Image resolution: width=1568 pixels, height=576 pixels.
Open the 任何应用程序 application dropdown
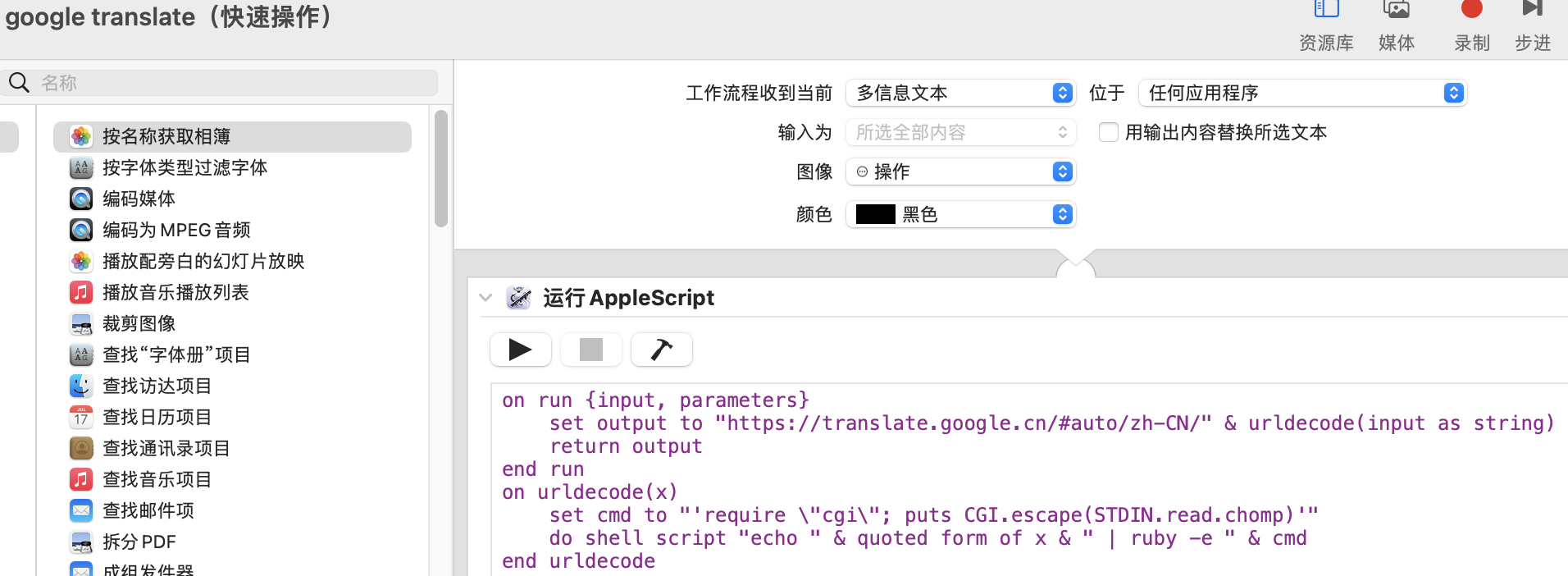pyautogui.click(x=1302, y=93)
